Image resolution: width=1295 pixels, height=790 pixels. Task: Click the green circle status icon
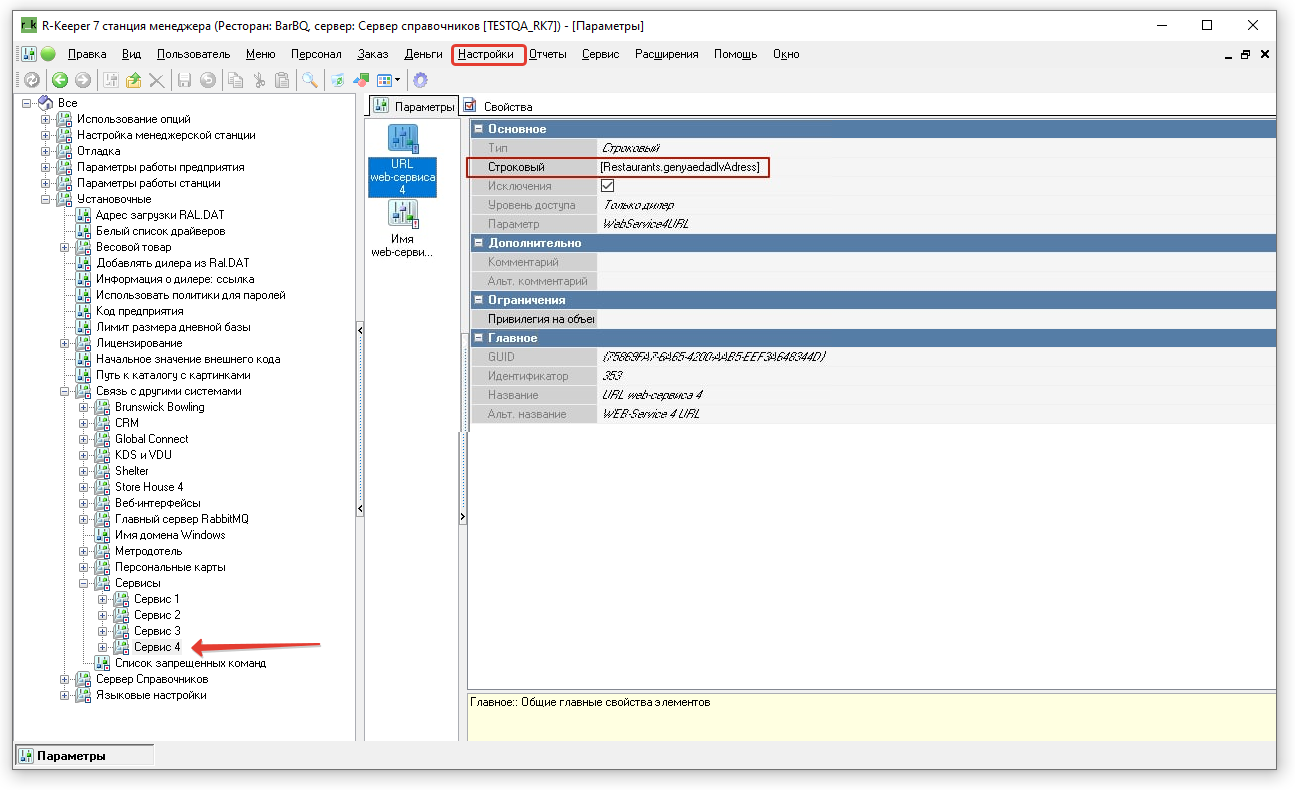point(47,54)
